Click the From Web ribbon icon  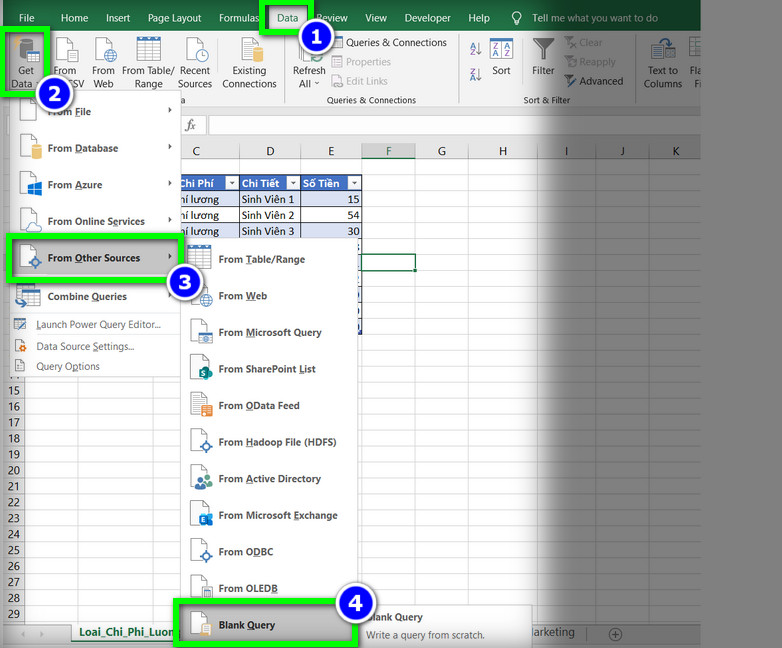[x=103, y=62]
